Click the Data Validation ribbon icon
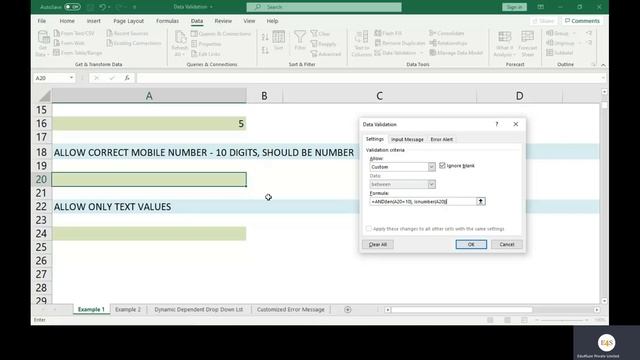 pos(378,53)
